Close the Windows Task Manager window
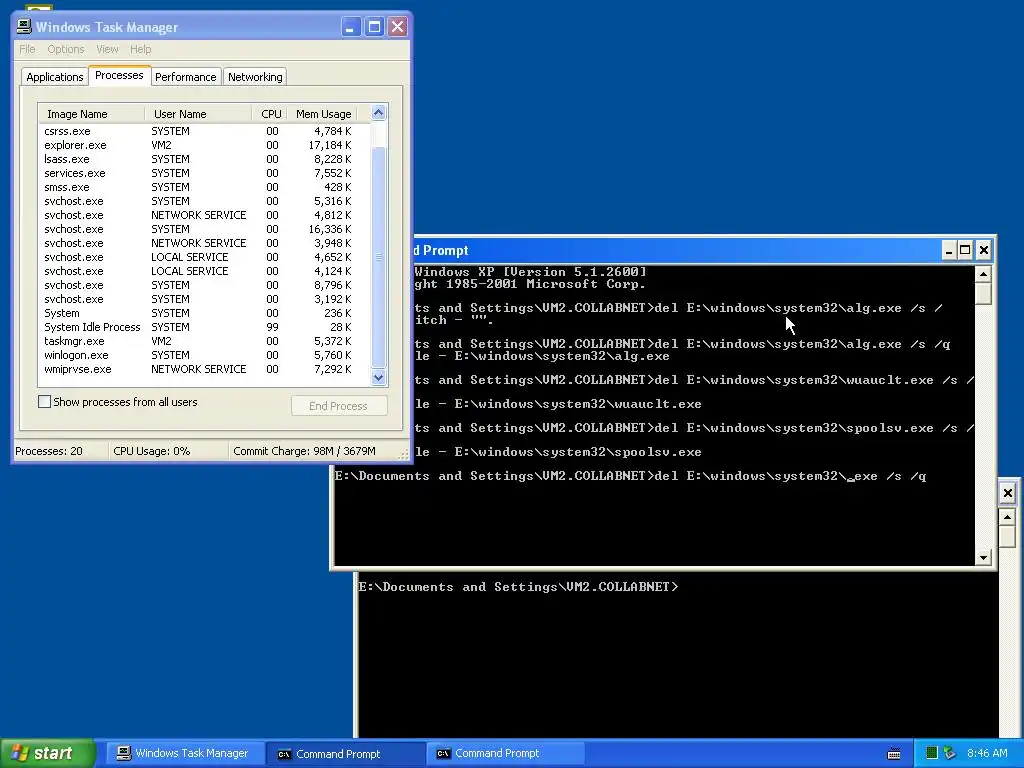The image size is (1024, 768). [x=397, y=27]
